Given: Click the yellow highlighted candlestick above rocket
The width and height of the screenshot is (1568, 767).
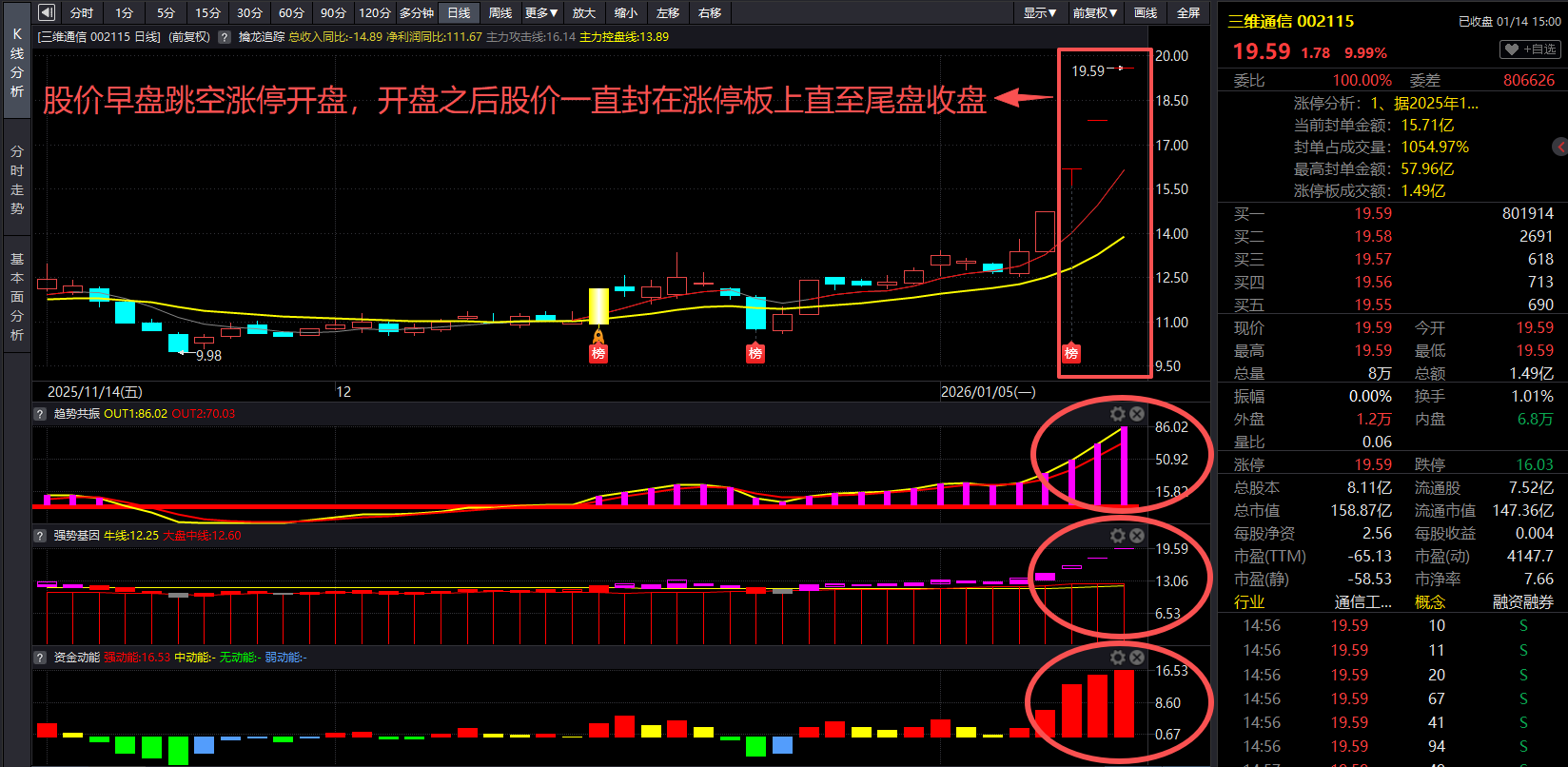Looking at the screenshot, I should (x=598, y=306).
